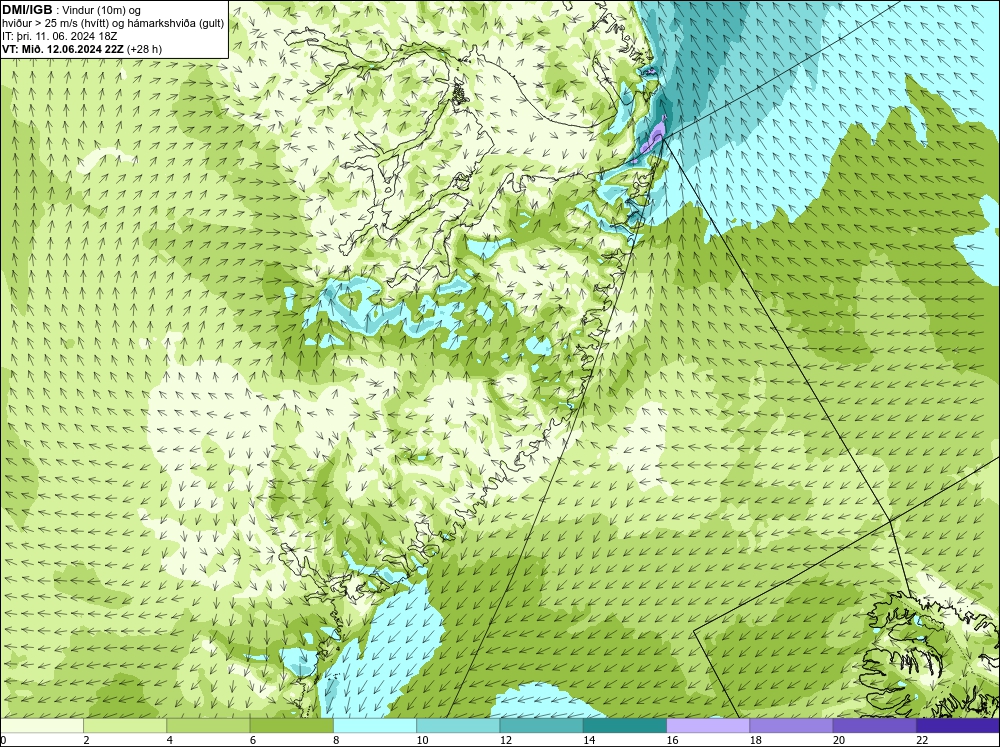Click the 10–12 m/s turquoise legend swatch
This screenshot has height=747, width=1000.
point(458,725)
